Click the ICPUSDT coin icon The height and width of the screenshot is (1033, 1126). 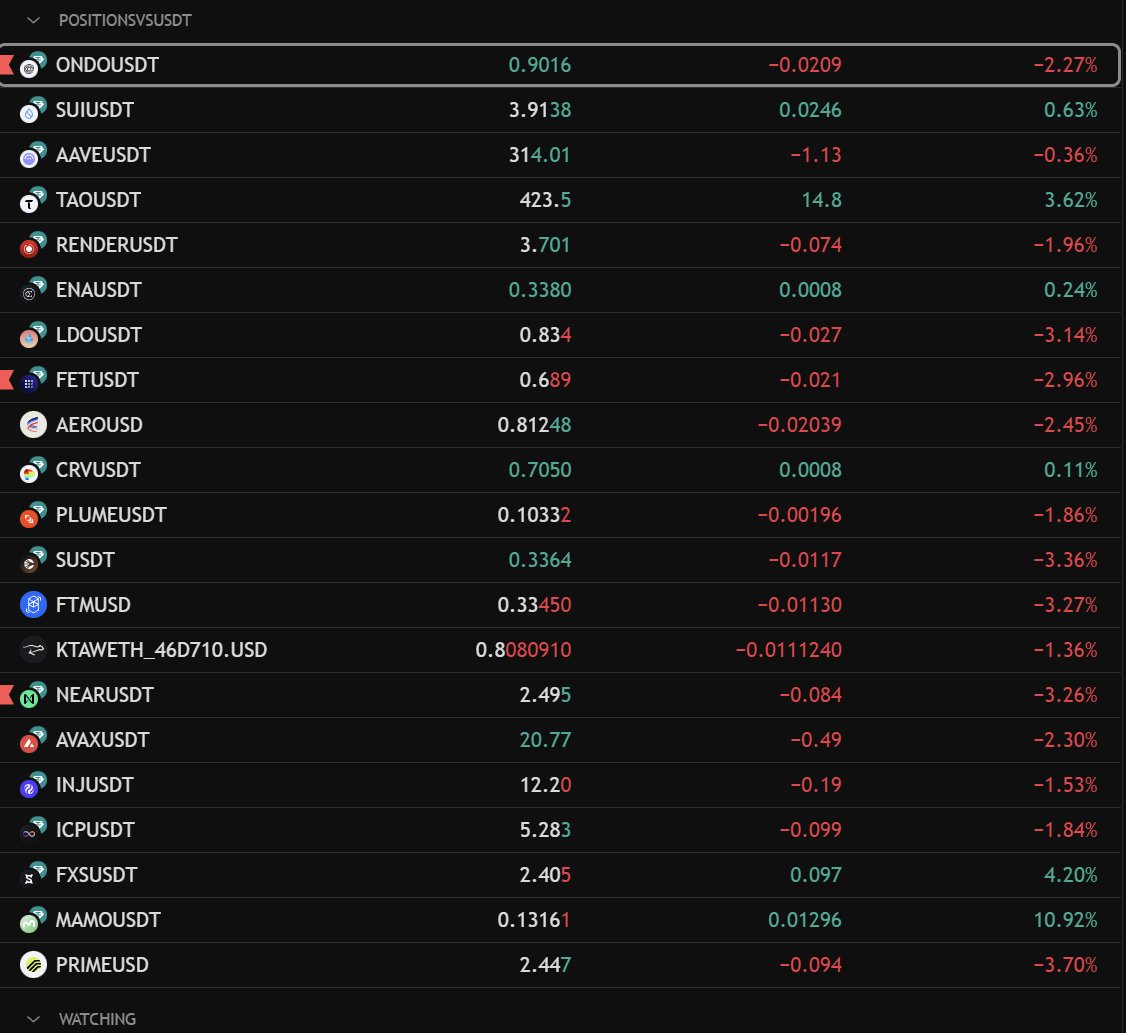tap(33, 830)
